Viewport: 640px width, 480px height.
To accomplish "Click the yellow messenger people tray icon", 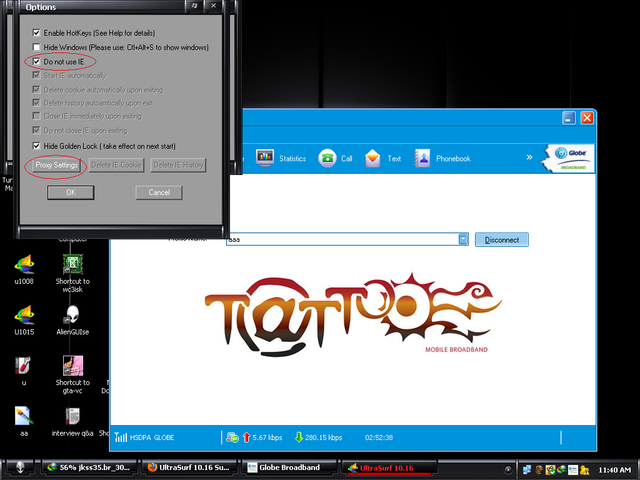I will (x=584, y=470).
